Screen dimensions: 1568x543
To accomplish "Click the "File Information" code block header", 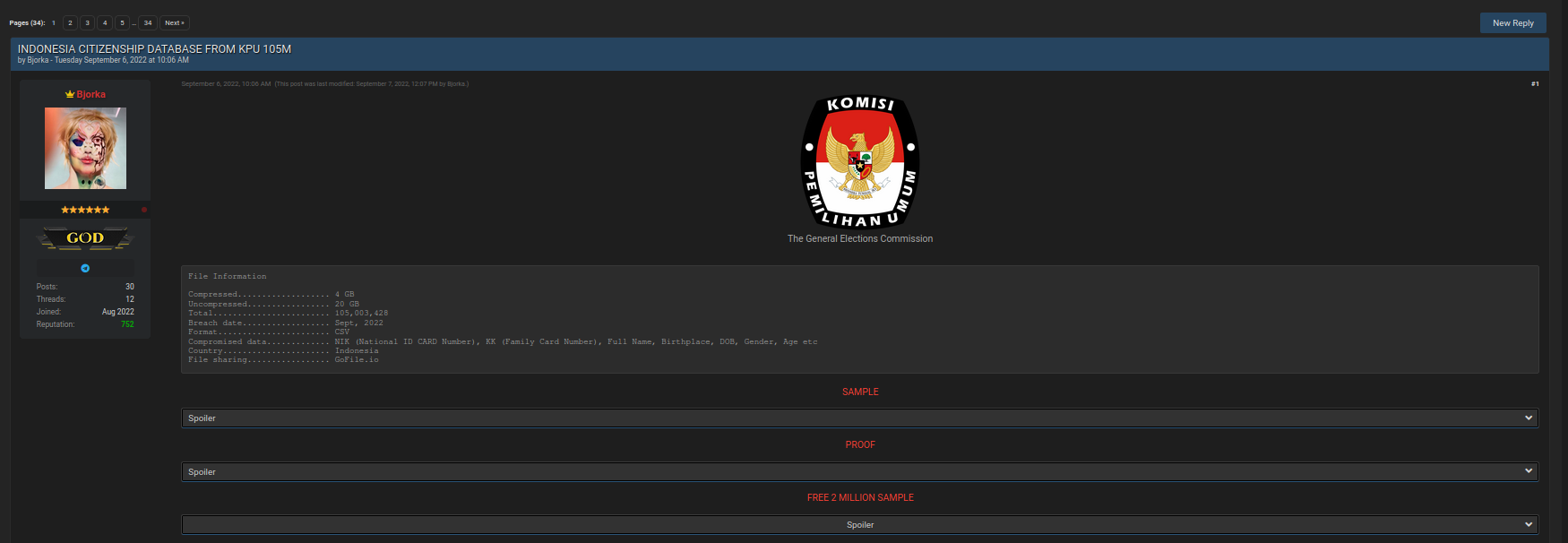I will (228, 276).
